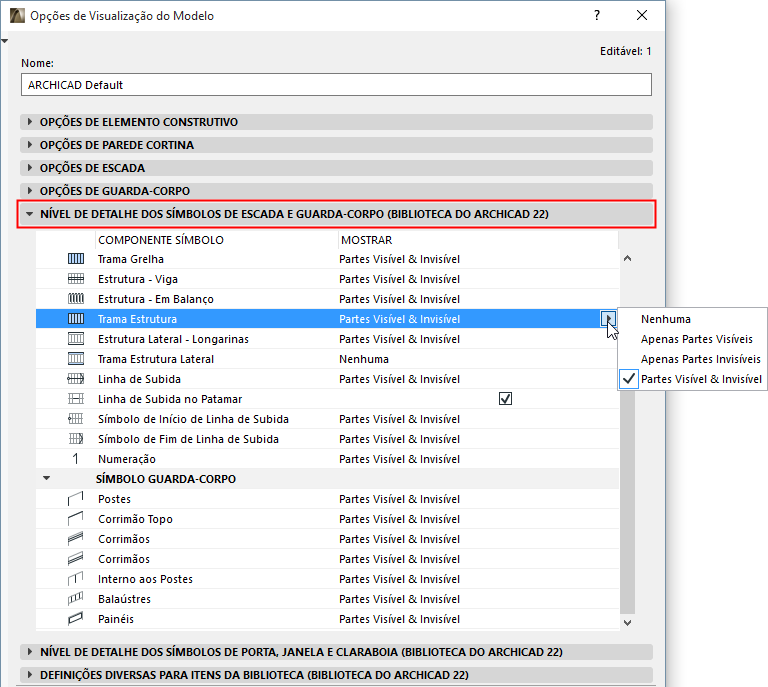
Task: Click the Balaústres icon
Action: tap(75, 599)
